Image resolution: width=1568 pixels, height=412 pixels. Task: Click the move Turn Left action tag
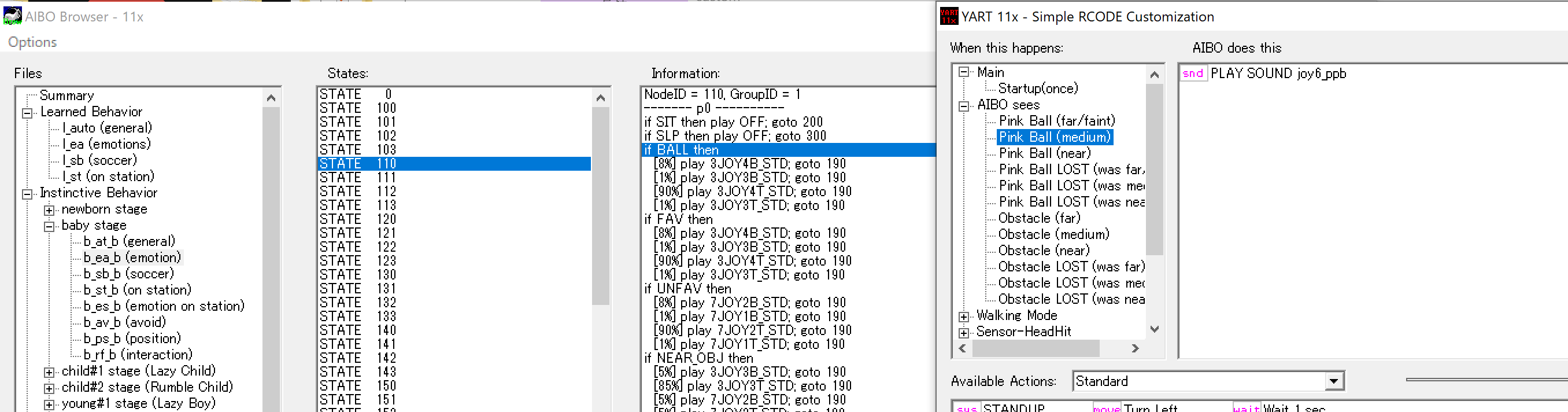[1107, 408]
